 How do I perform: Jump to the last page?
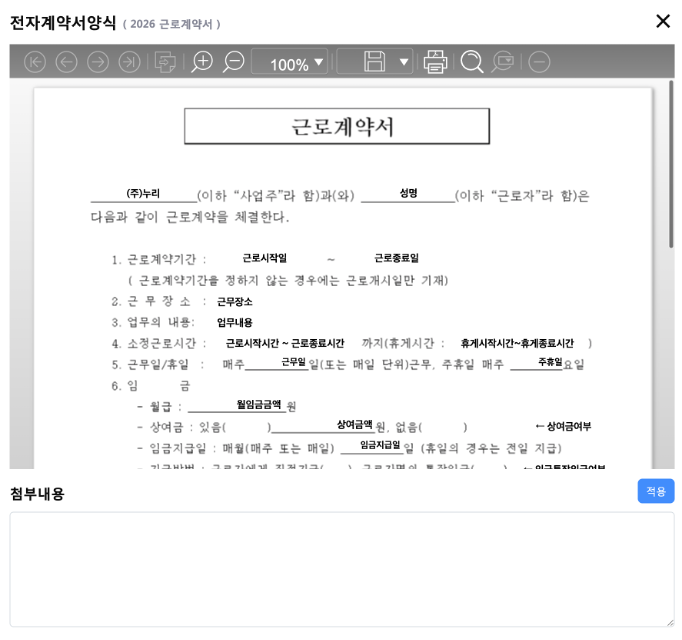click(129, 62)
